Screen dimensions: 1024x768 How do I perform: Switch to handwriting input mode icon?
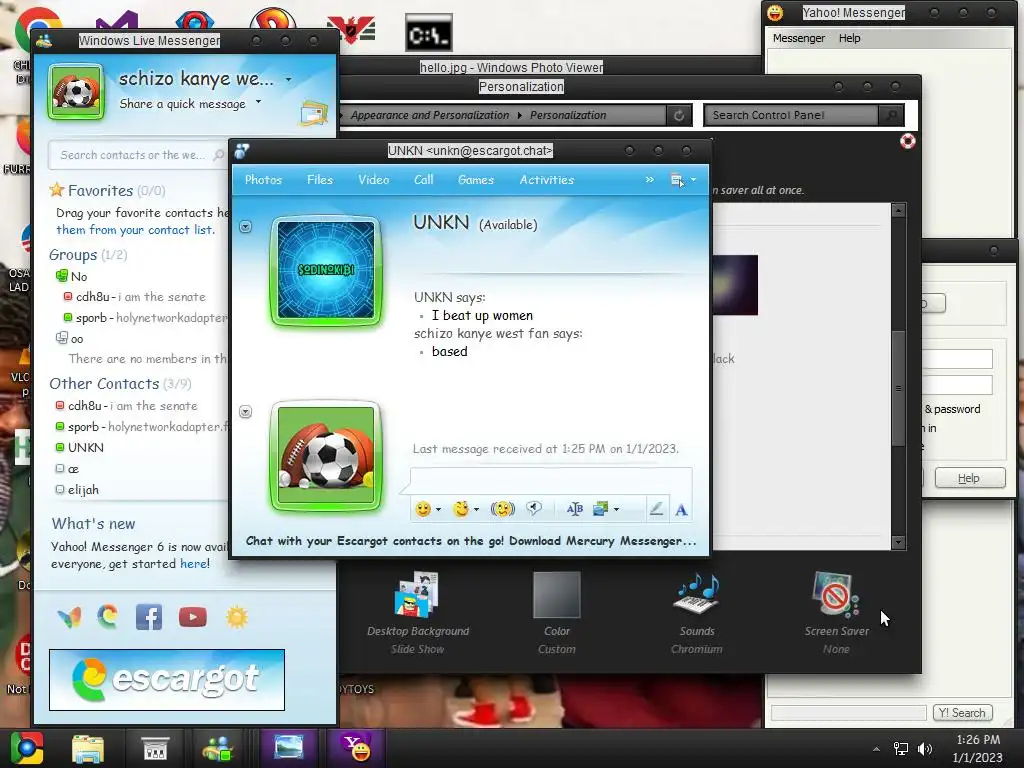pos(656,509)
